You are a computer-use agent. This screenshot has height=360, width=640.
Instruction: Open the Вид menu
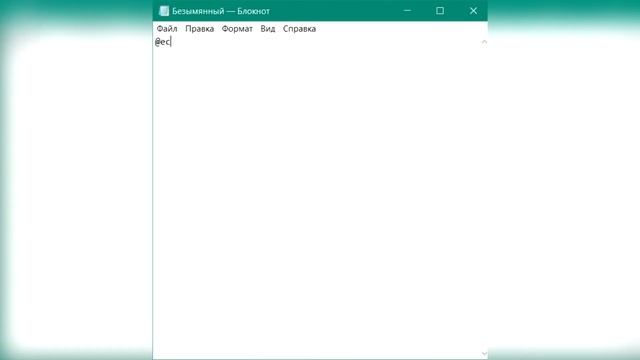point(268,29)
